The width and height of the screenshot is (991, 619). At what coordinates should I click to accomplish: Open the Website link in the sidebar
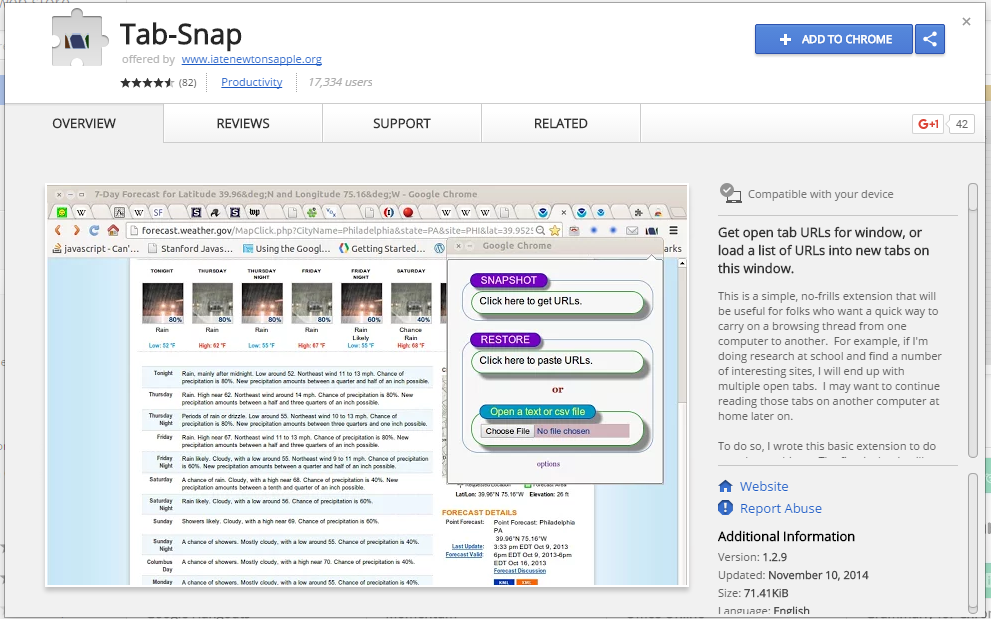[x=761, y=486]
